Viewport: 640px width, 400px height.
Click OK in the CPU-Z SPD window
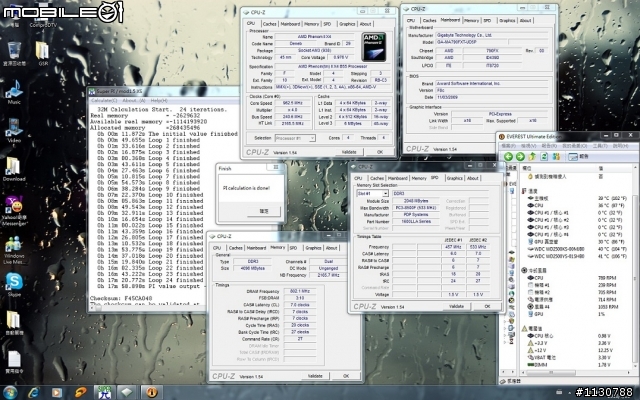[487, 306]
